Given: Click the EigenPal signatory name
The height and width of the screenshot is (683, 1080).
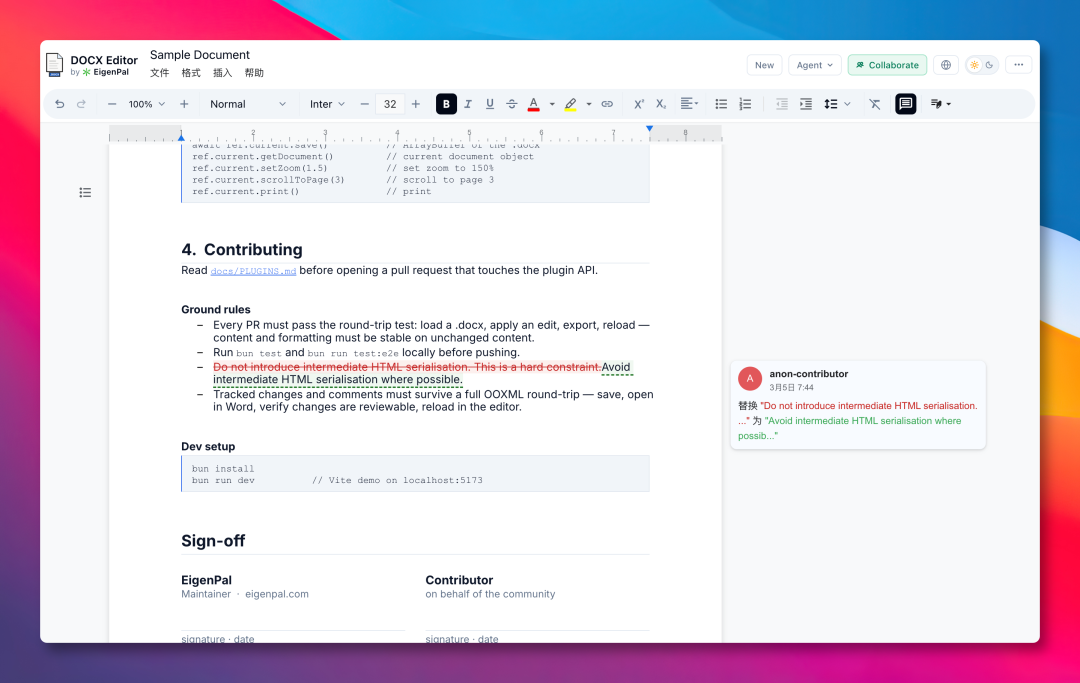Looking at the screenshot, I should pyautogui.click(x=206, y=580).
